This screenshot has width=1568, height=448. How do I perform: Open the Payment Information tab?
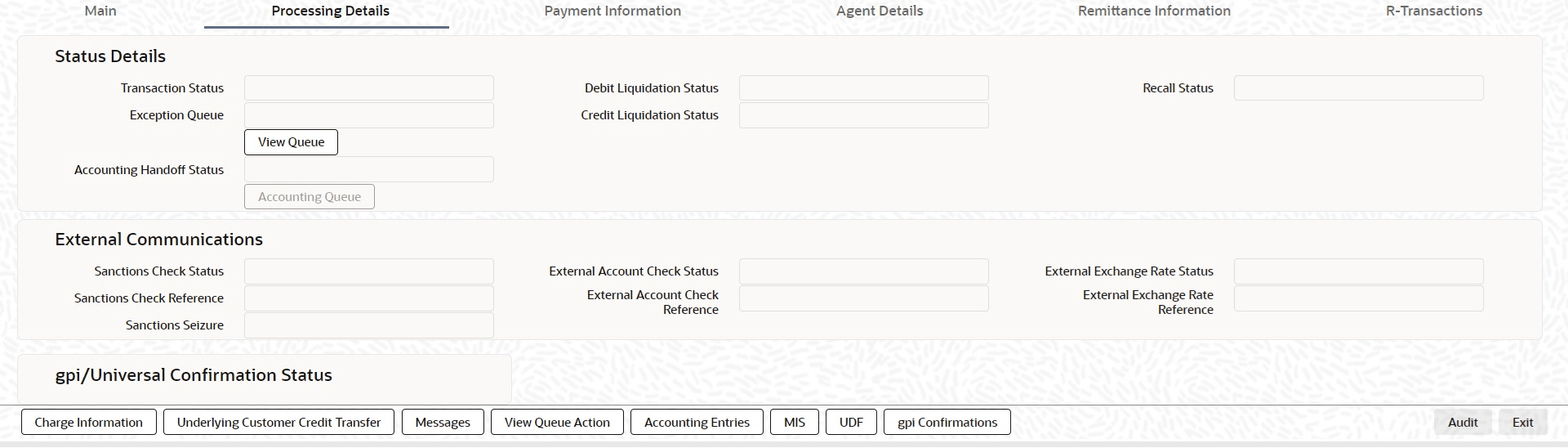[x=612, y=11]
